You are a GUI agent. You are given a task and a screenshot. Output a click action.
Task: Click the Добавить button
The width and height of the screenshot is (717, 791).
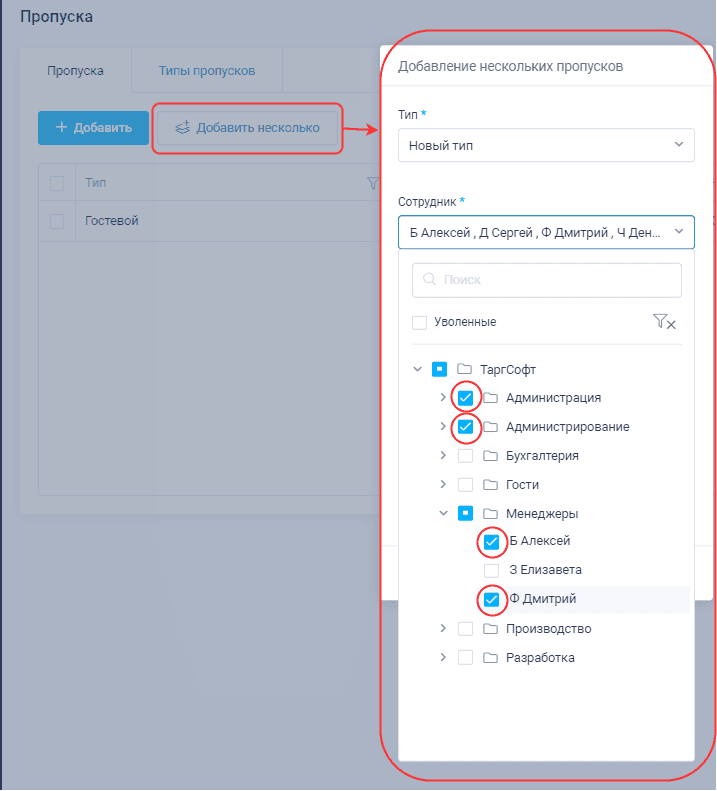click(93, 128)
